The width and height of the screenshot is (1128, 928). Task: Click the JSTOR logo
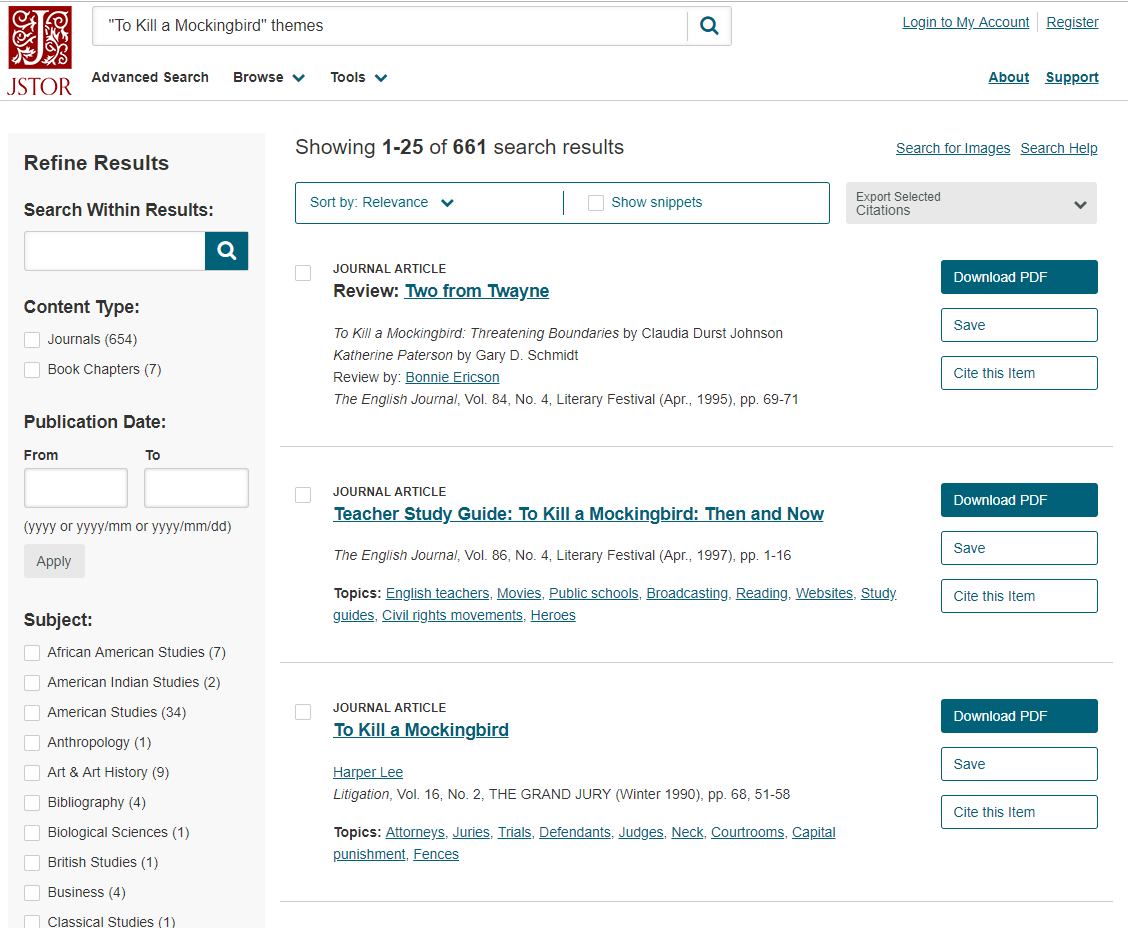pyautogui.click(x=40, y=50)
